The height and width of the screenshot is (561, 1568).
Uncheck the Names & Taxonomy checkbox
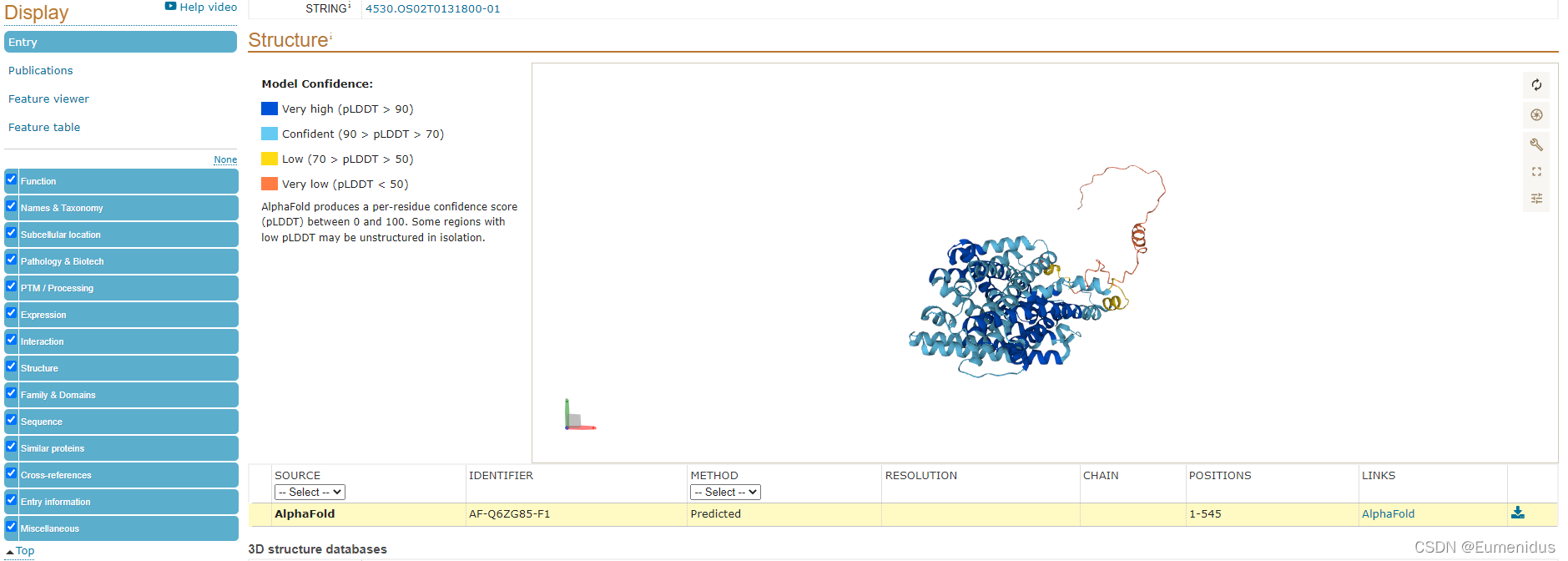click(x=12, y=206)
